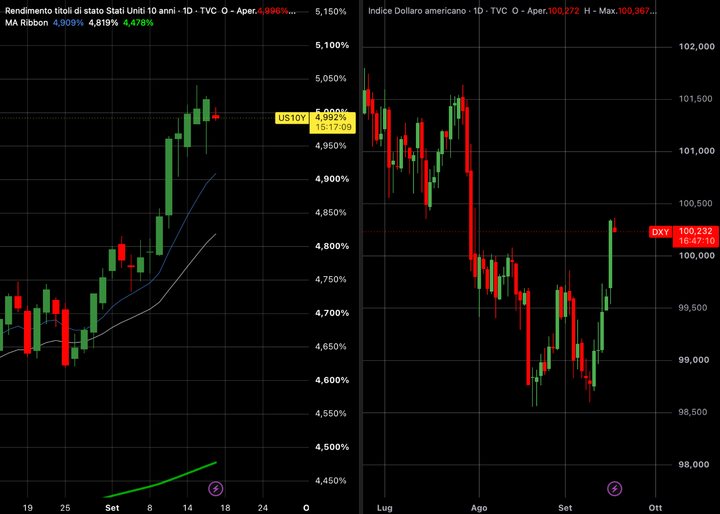Click the 15:17:09 countdown on US10Y axis
The image size is (720, 514).
[333, 127]
